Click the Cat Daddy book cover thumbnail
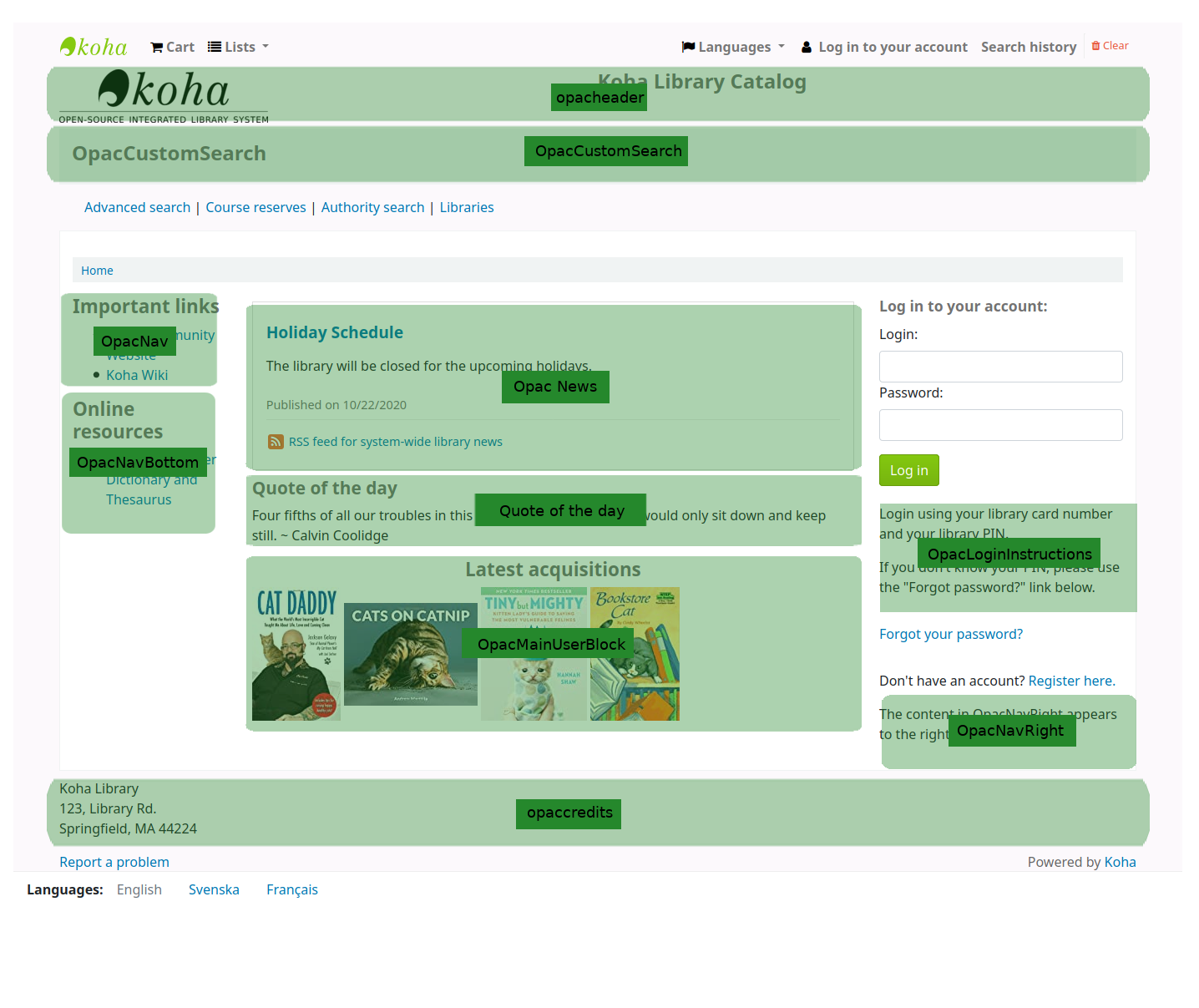The height and width of the screenshot is (1008, 1199). 296,653
